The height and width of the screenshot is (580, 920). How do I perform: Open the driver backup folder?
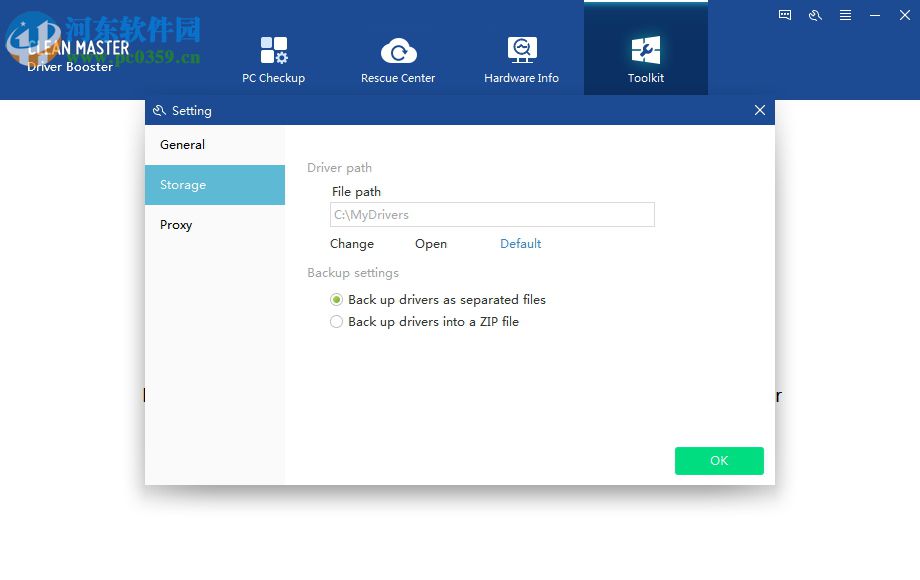[430, 243]
